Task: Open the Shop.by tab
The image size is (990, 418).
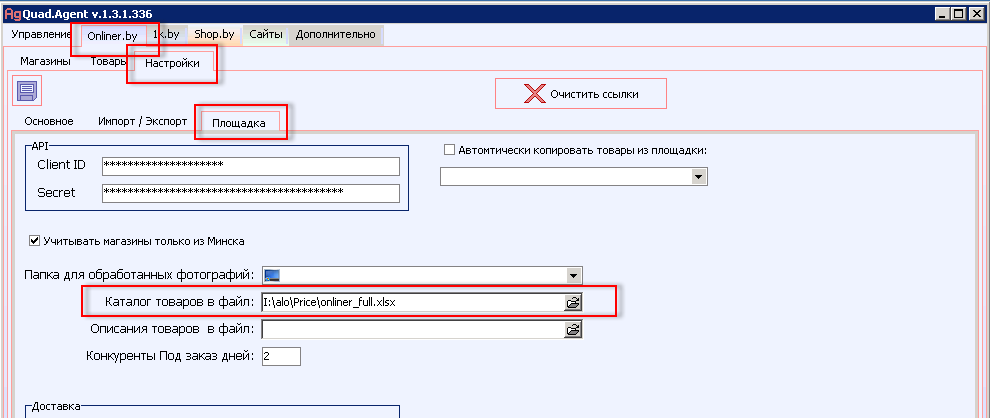Action: [215, 35]
